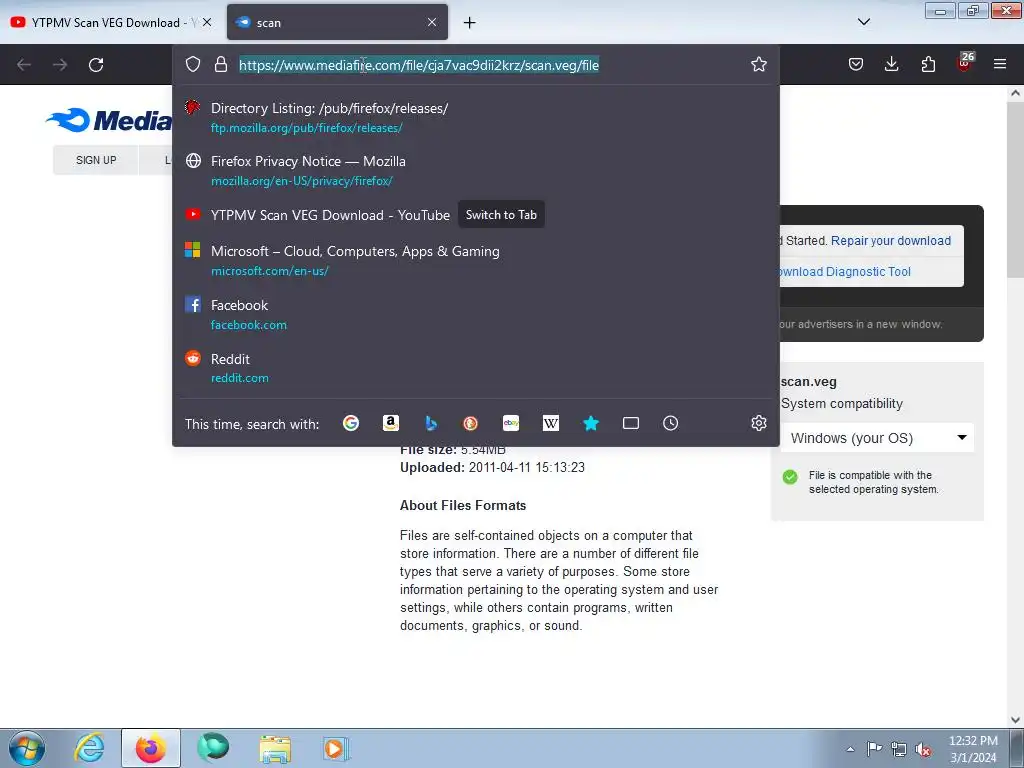Choose the Bing search icon
1024x768 pixels.
(431, 423)
